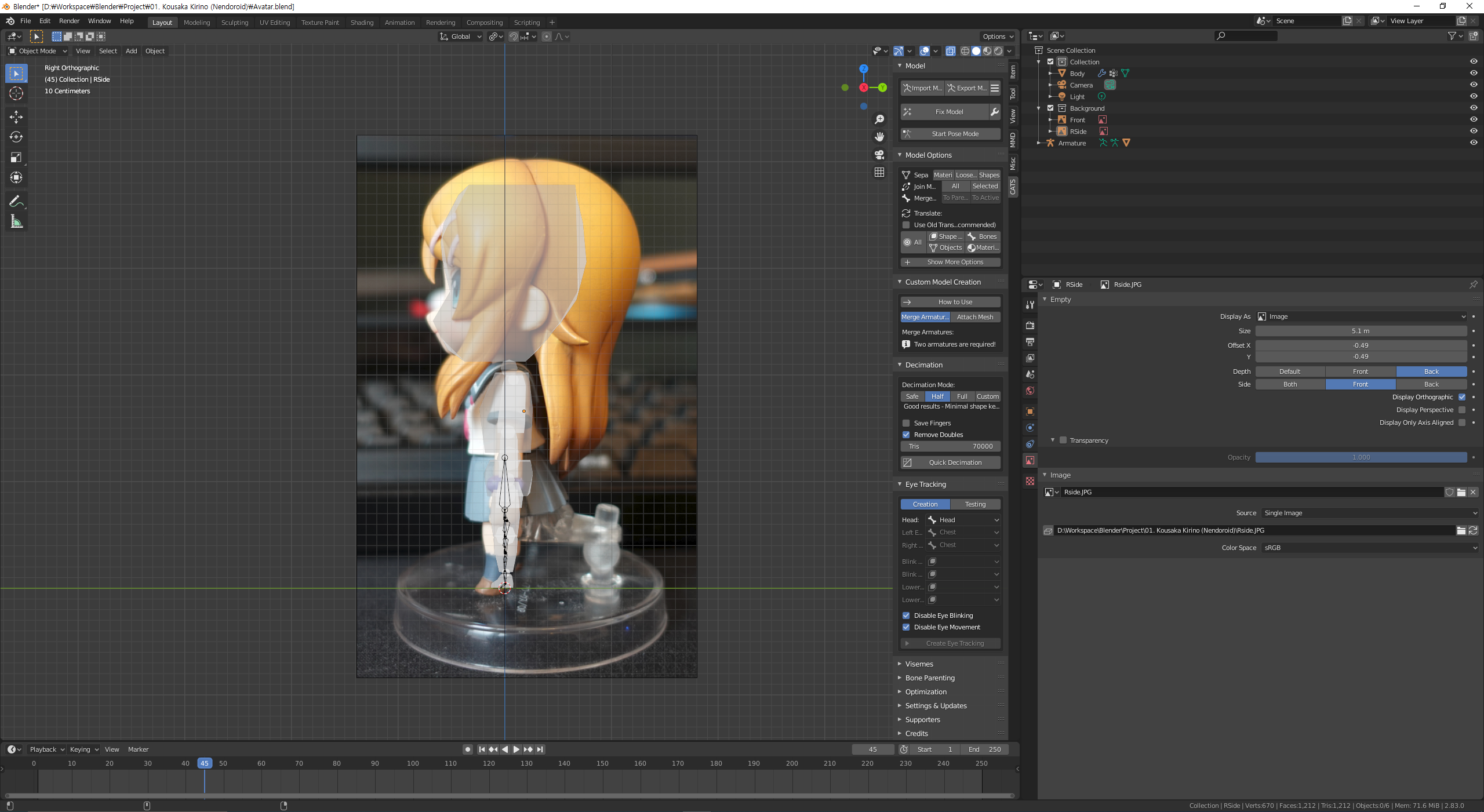Expand the Visemes panel
This screenshot has width=1484, height=812.
[x=919, y=664]
